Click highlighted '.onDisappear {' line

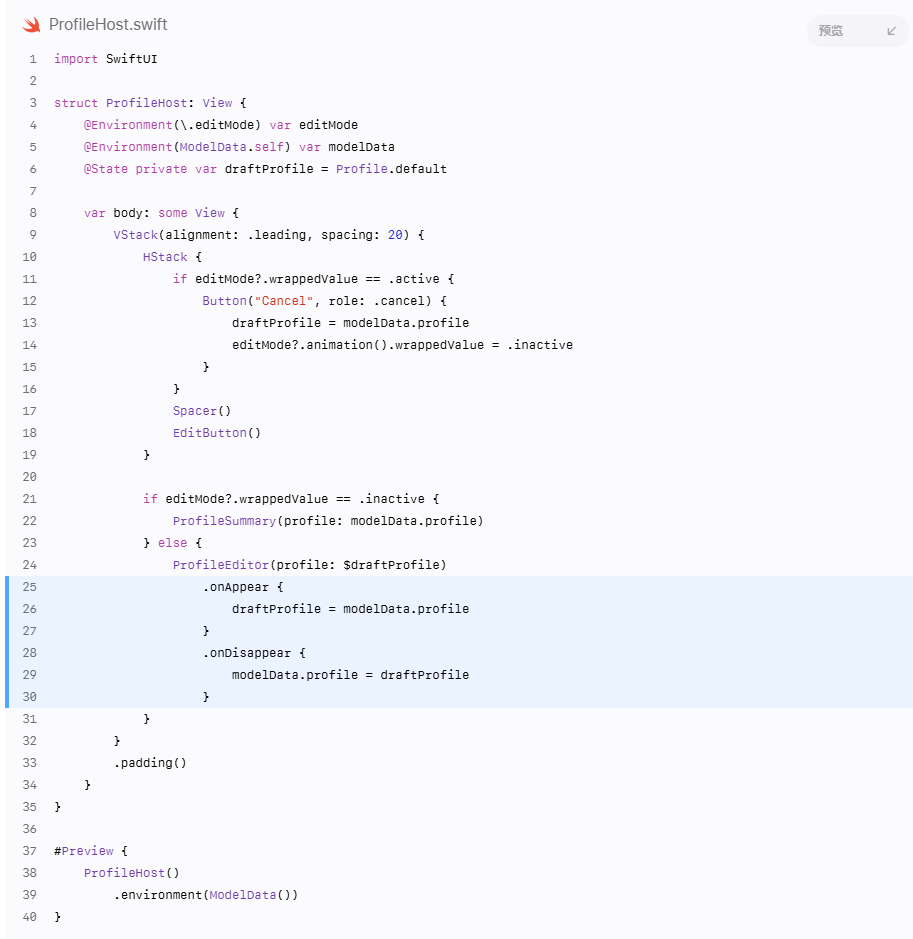click(x=254, y=653)
